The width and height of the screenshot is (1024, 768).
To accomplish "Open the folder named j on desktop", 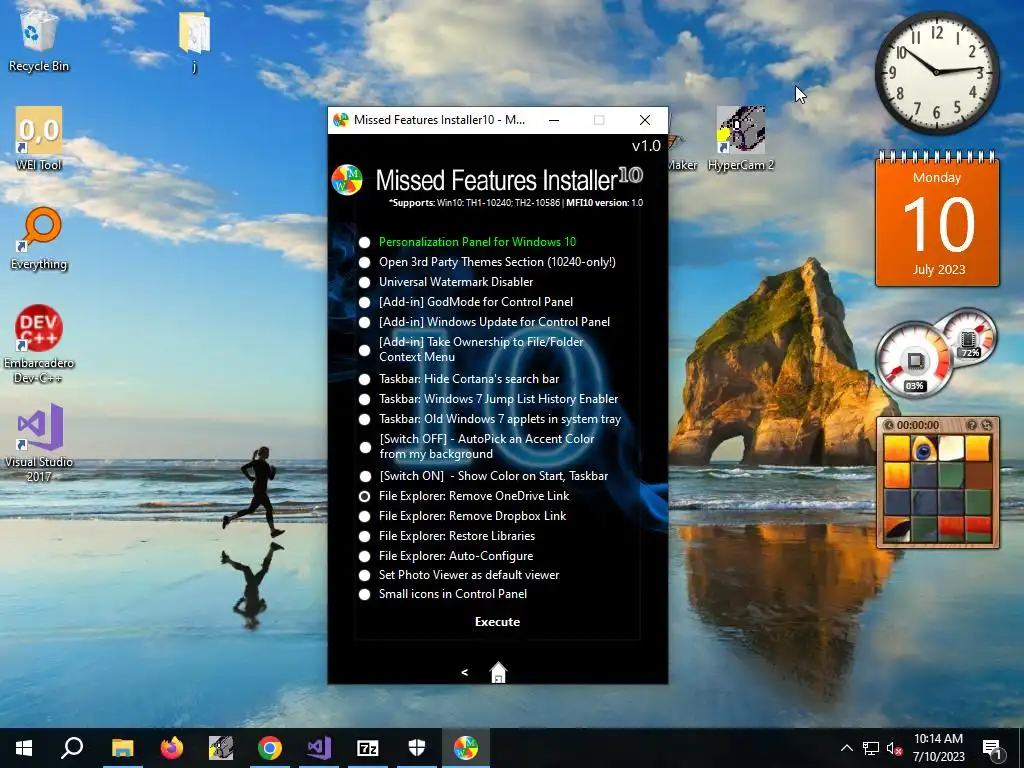I will click(194, 40).
